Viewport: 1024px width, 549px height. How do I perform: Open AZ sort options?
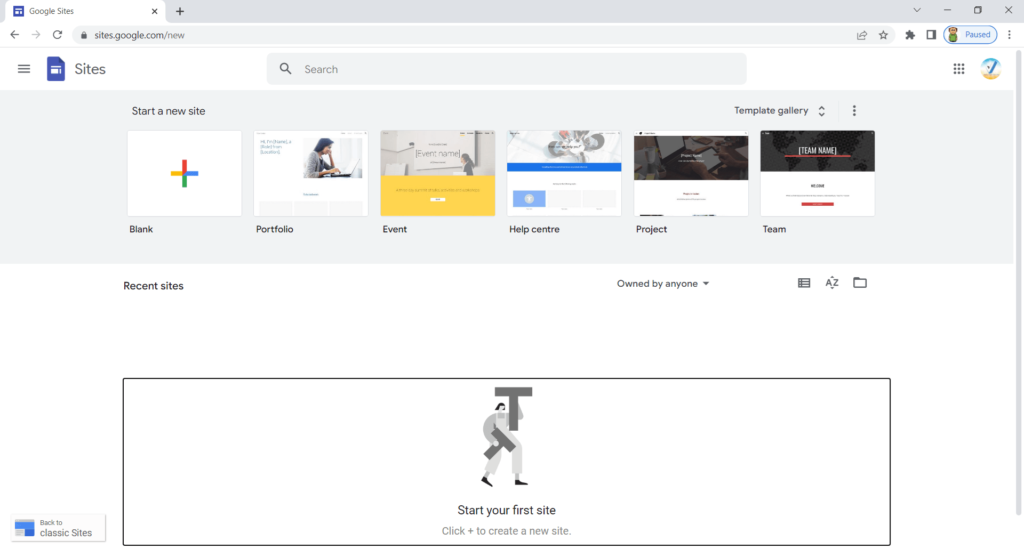(832, 283)
